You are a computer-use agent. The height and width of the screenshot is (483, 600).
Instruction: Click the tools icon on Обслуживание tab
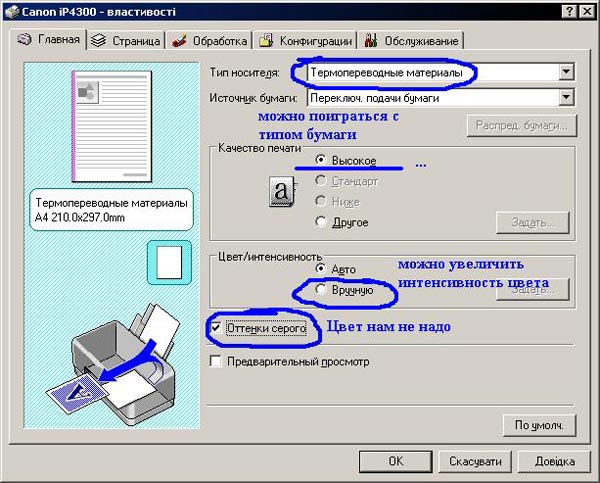(371, 40)
